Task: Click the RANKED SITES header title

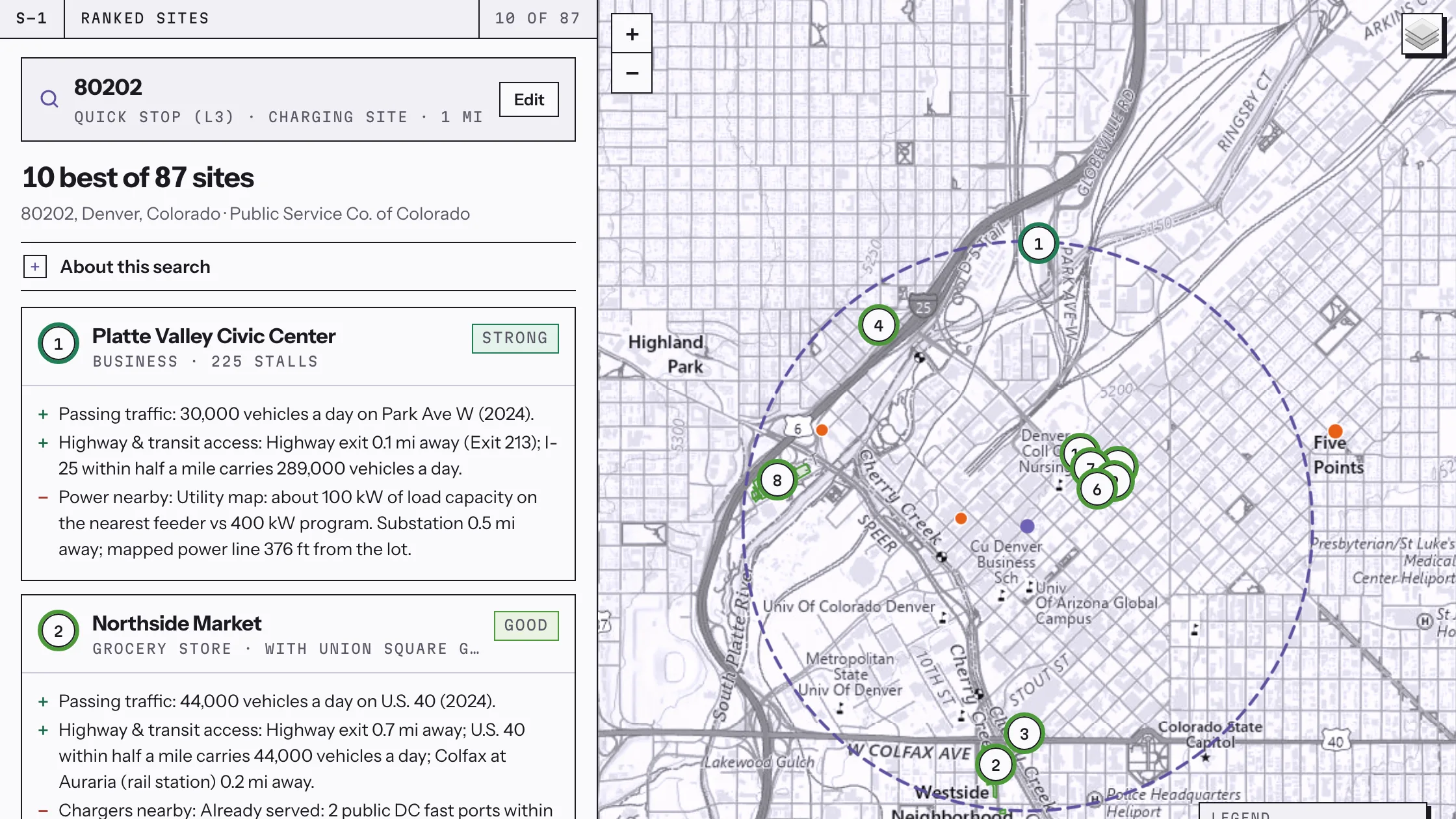Action: tap(145, 18)
